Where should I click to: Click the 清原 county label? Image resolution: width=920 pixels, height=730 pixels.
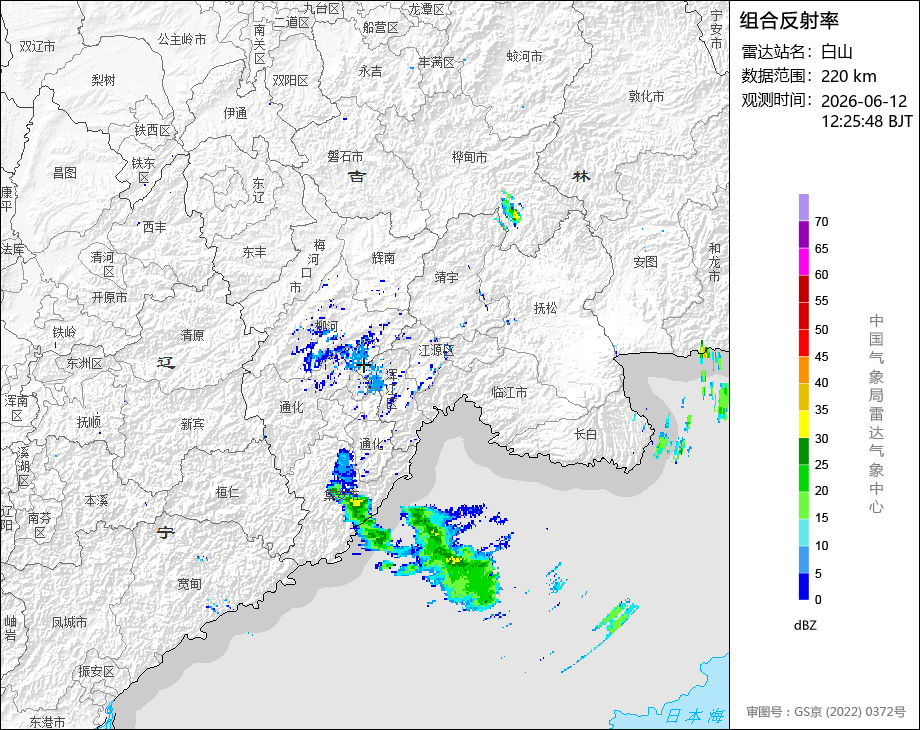tap(192, 335)
